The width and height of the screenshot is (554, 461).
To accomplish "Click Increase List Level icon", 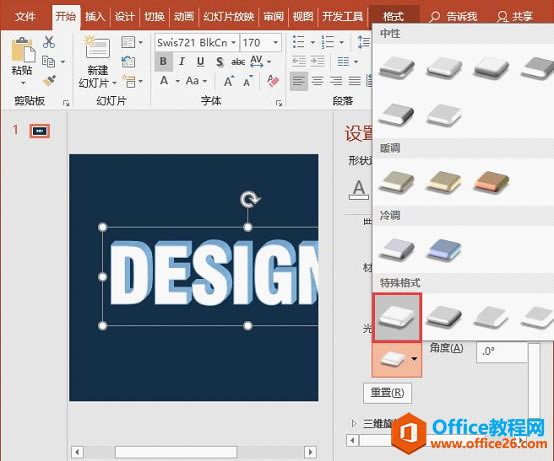I will [317, 61].
